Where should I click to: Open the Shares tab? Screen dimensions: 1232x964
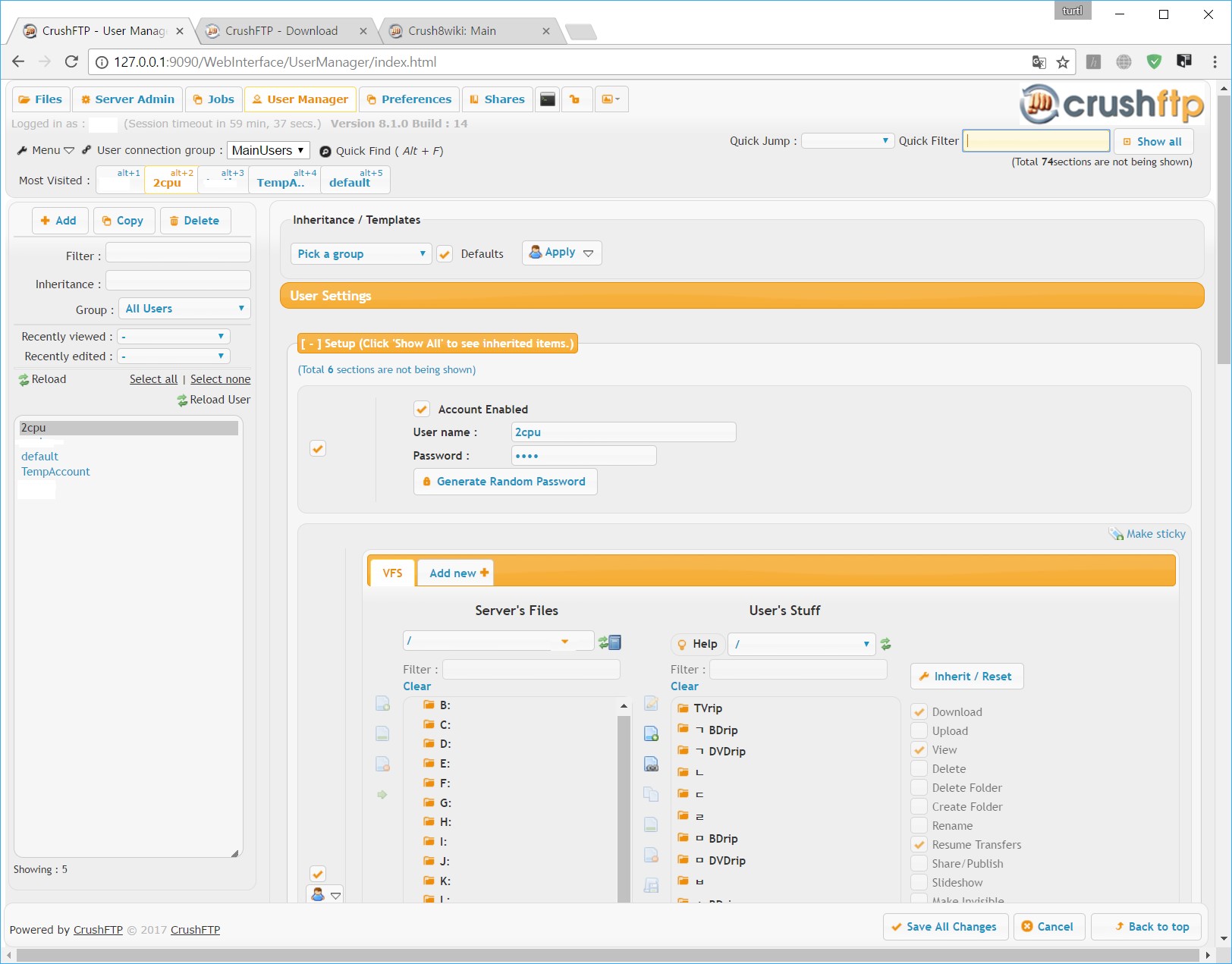tap(497, 99)
